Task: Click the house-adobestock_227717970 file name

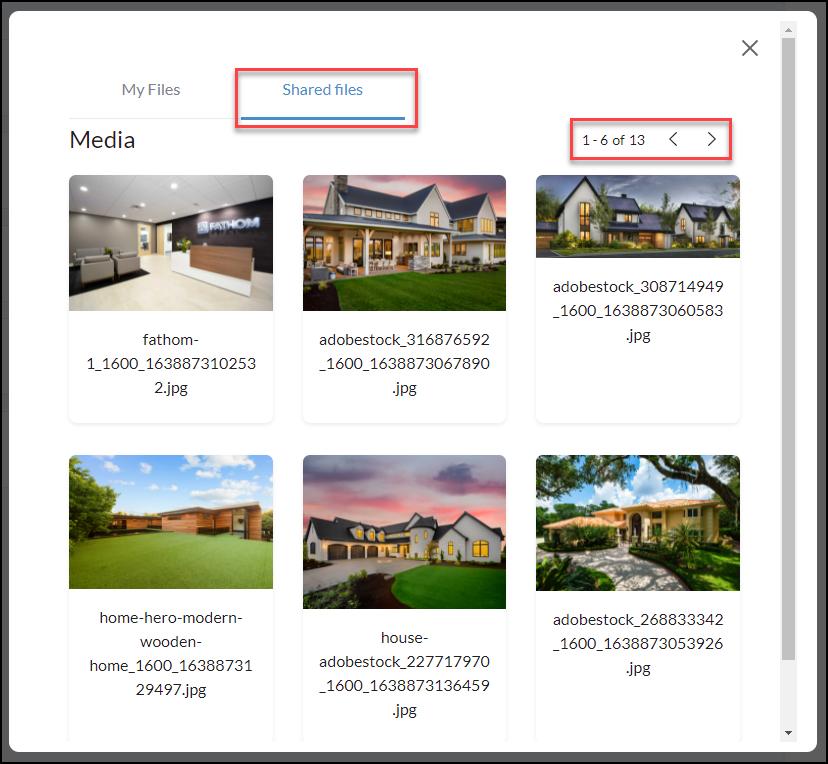Action: pos(404,674)
